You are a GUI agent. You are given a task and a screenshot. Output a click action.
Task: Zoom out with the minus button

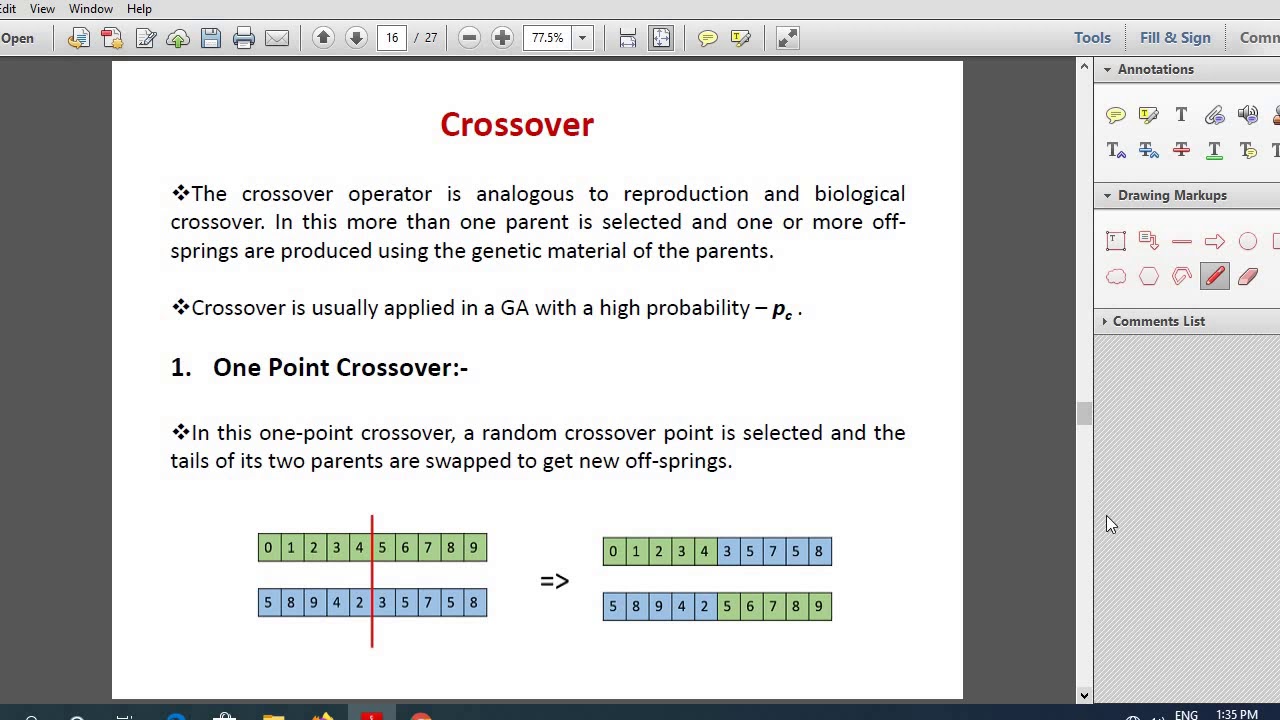[x=469, y=38]
